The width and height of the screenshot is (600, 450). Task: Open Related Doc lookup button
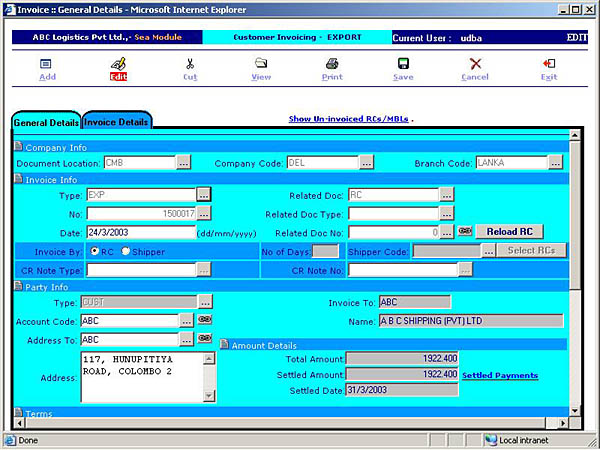coord(446,195)
